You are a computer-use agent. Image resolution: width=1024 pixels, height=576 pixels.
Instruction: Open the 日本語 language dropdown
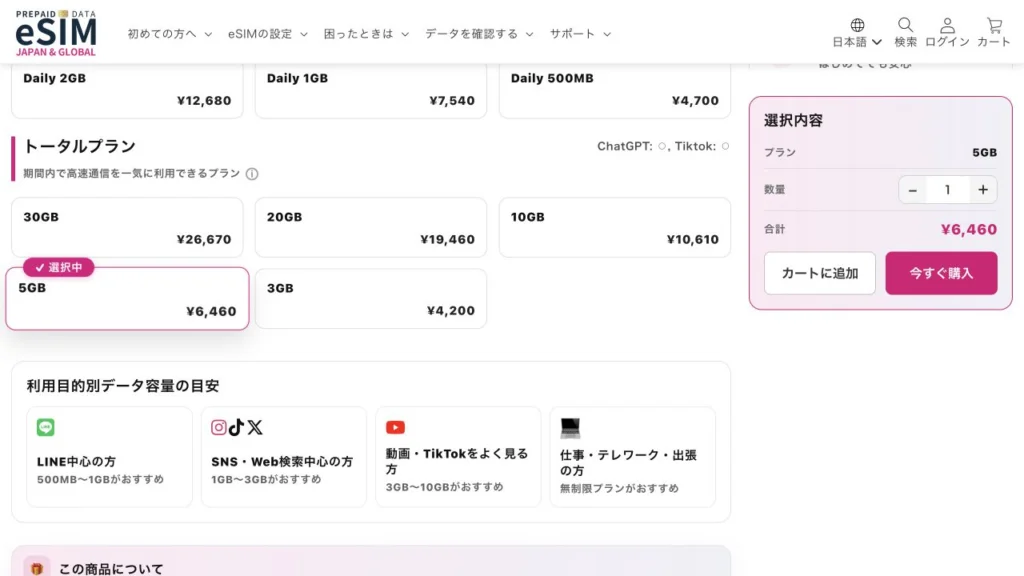[857, 42]
